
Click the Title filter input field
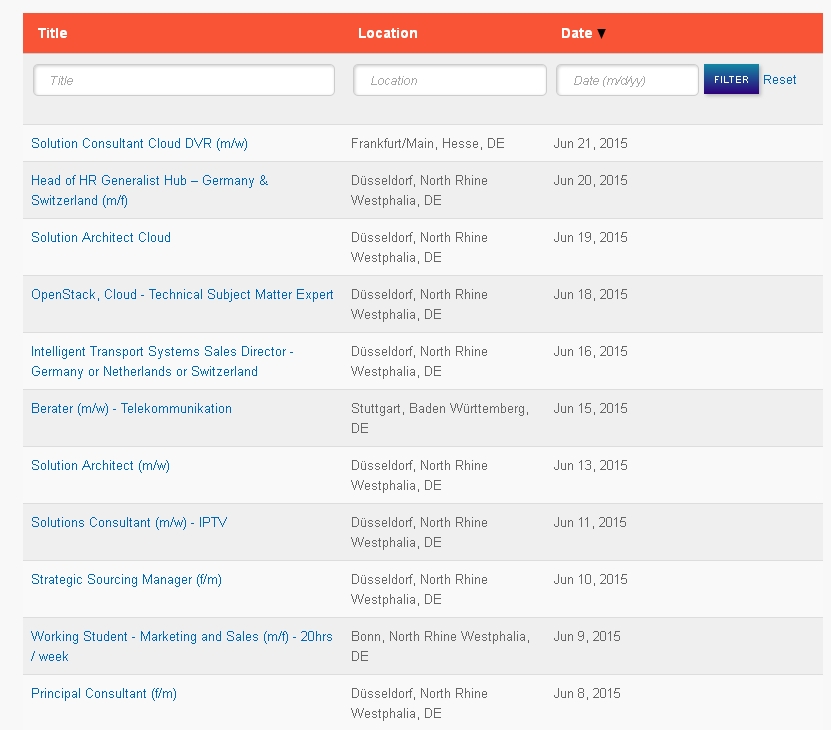click(184, 80)
